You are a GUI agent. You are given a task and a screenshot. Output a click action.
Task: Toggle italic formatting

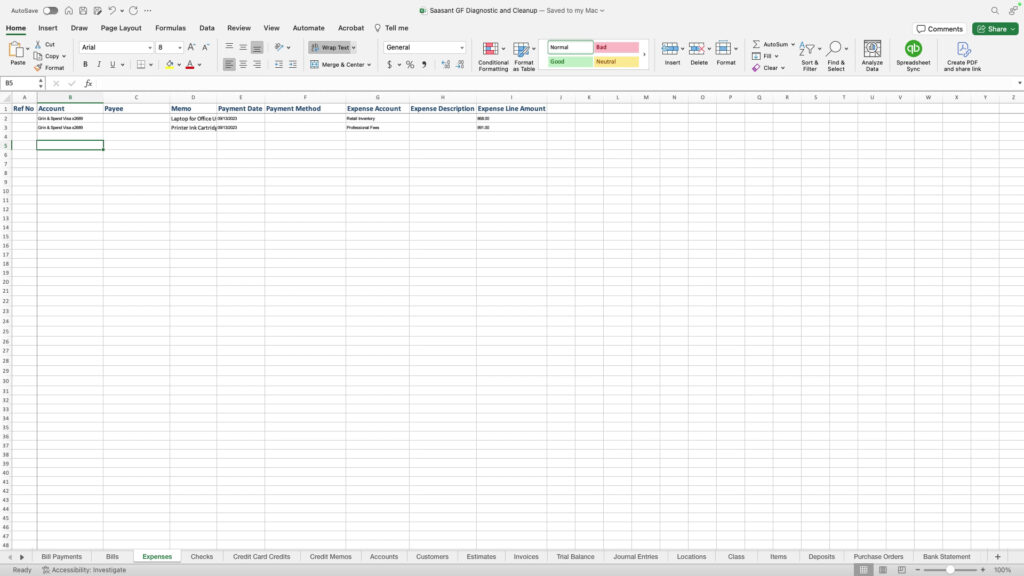98,63
